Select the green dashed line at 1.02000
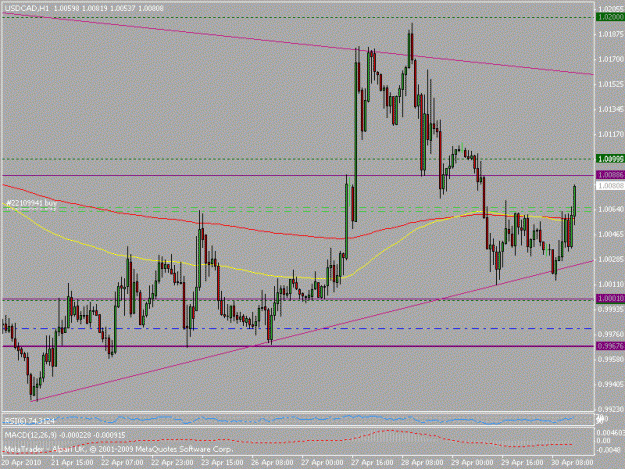Image resolution: width=625 pixels, height=469 pixels. pyautogui.click(x=298, y=17)
